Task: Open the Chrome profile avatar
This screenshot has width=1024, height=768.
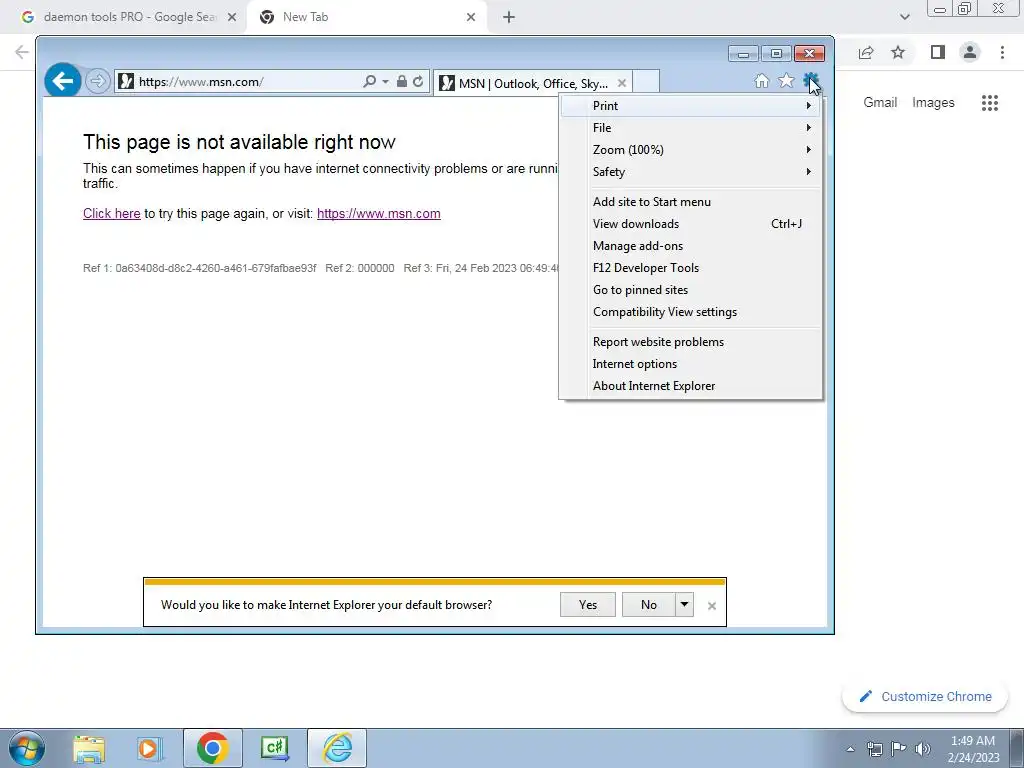Action: coord(970,52)
